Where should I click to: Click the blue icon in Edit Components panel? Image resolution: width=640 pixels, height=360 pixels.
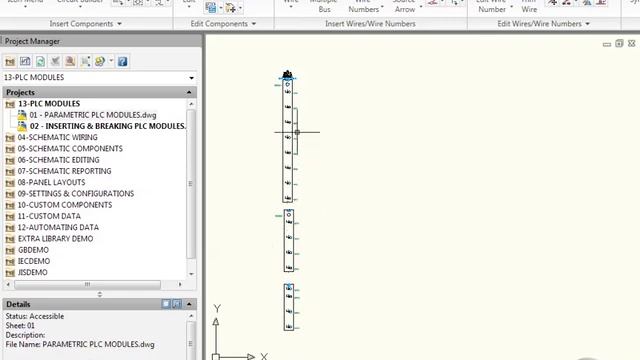(x=211, y=7)
